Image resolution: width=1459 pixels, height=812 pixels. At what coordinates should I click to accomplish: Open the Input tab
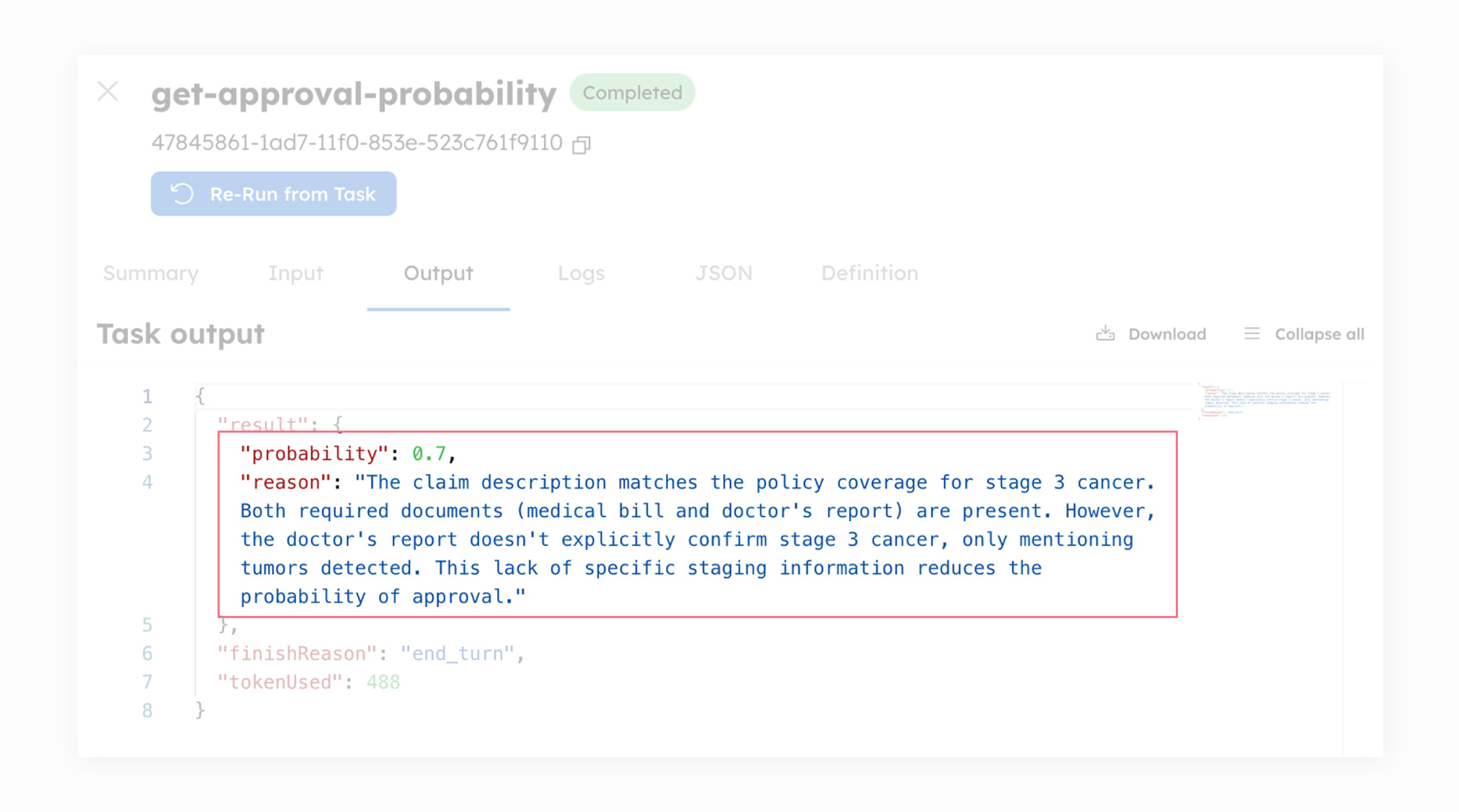click(296, 274)
